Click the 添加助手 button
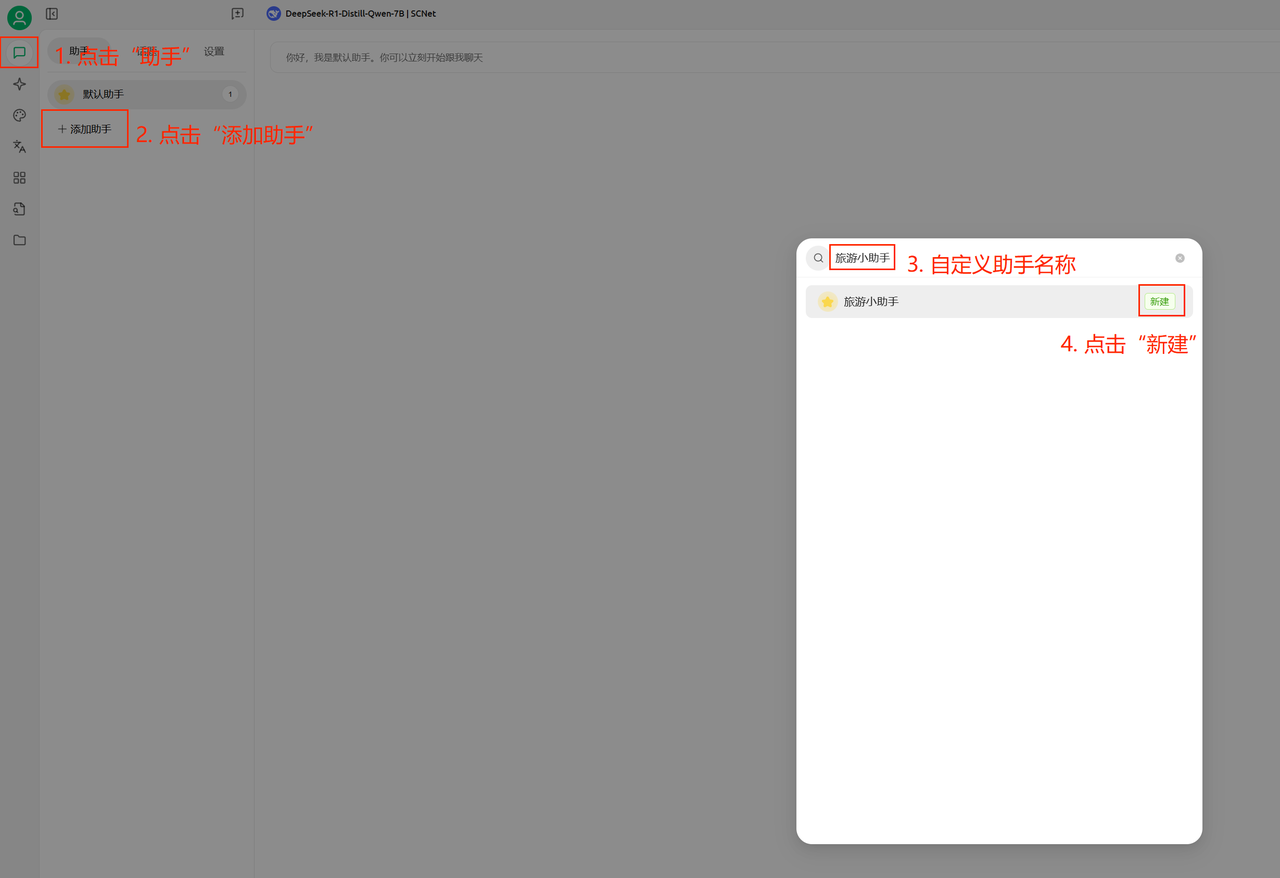 pyautogui.click(x=85, y=129)
